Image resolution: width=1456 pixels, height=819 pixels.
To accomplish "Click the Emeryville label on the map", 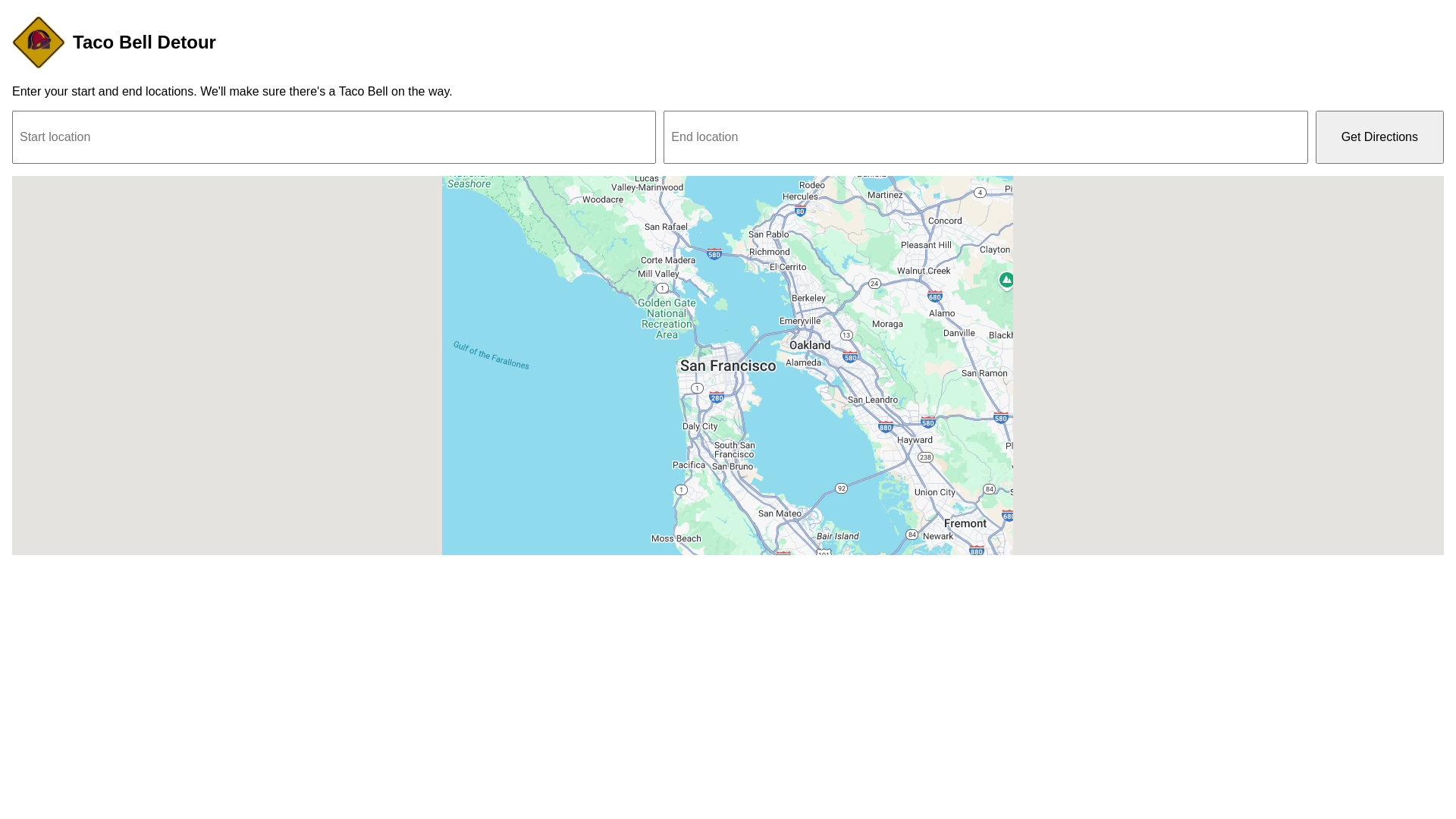I will [x=800, y=321].
